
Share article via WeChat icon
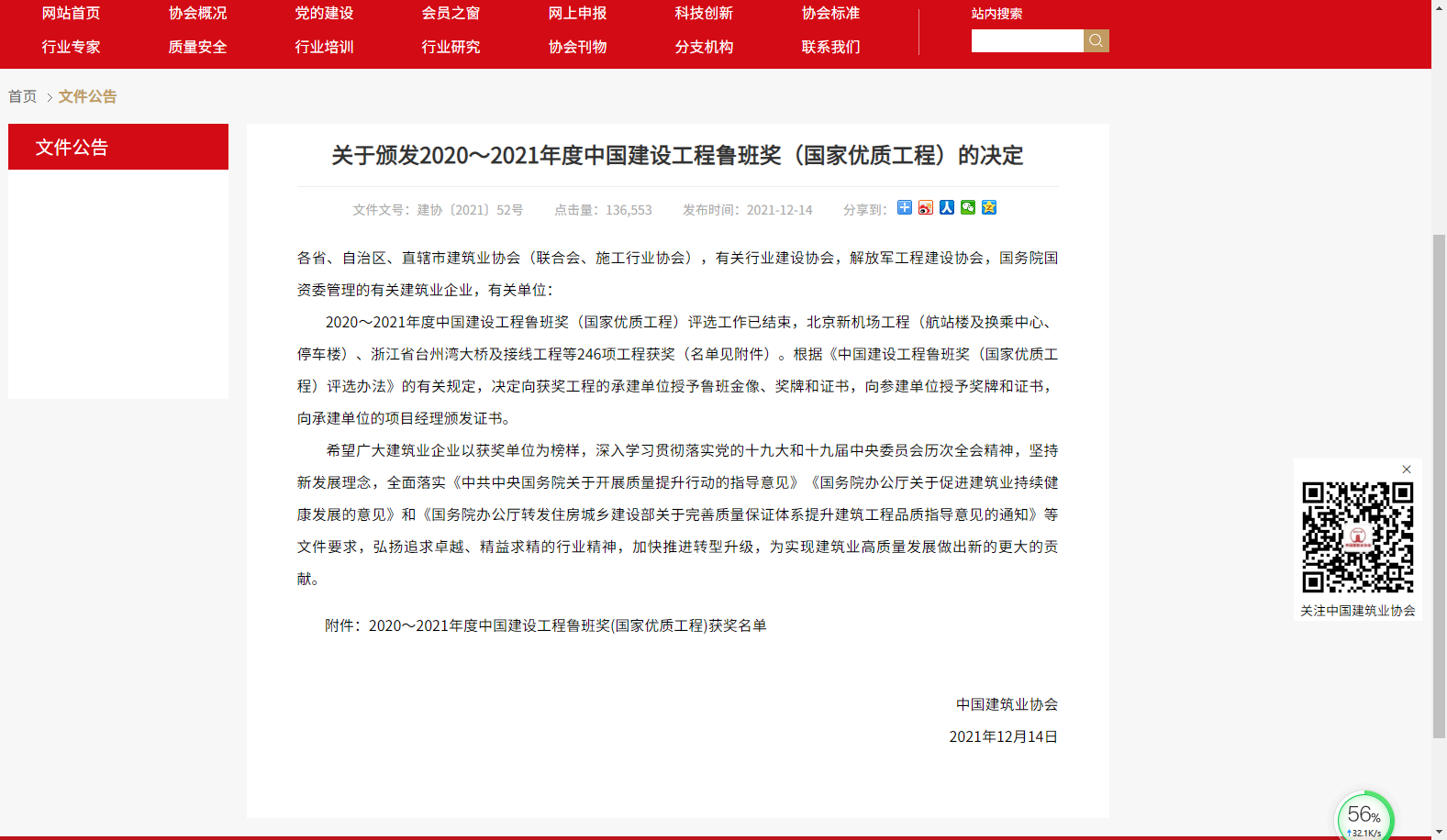pos(967,207)
